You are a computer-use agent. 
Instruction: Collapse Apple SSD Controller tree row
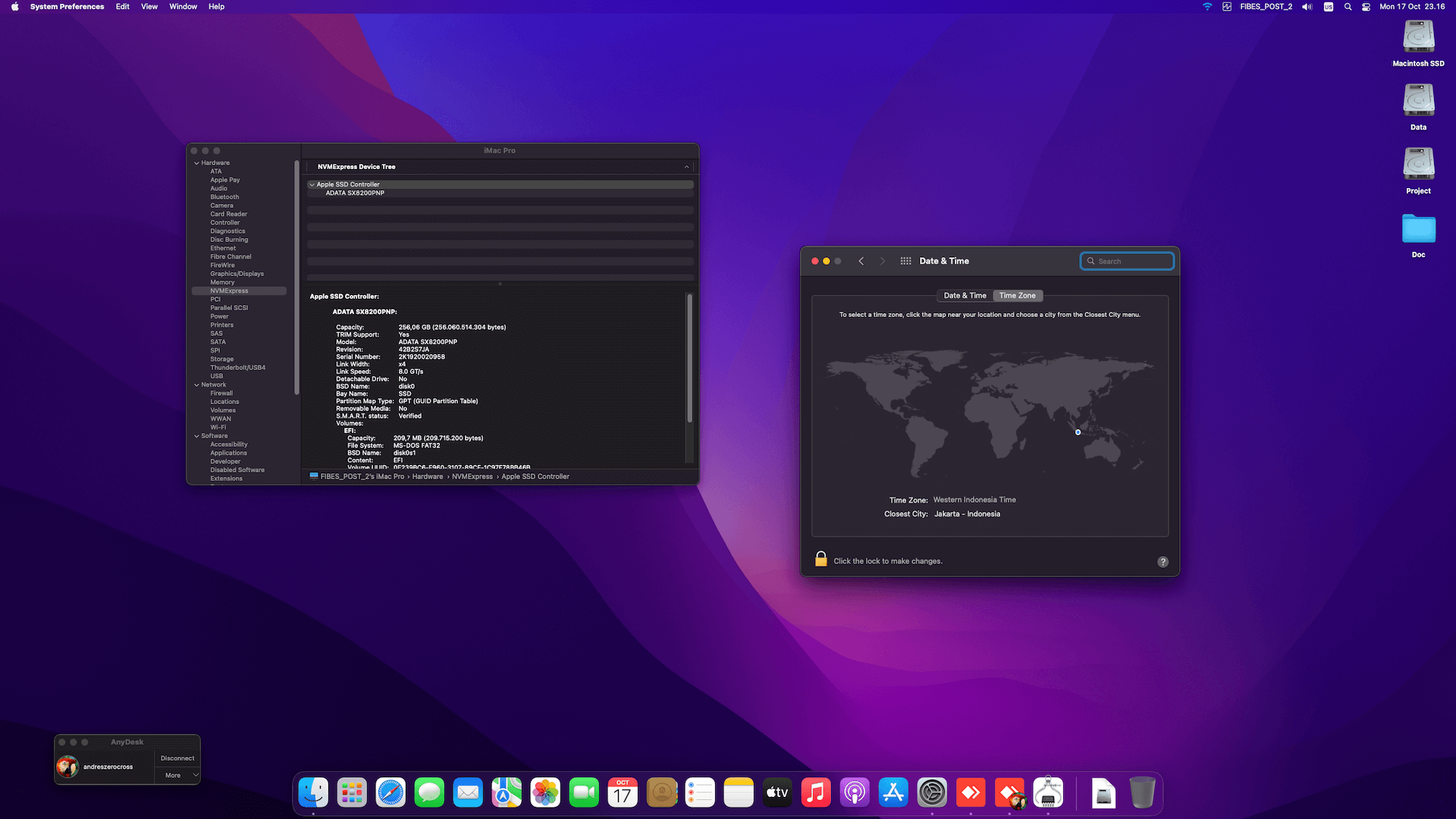click(312, 185)
